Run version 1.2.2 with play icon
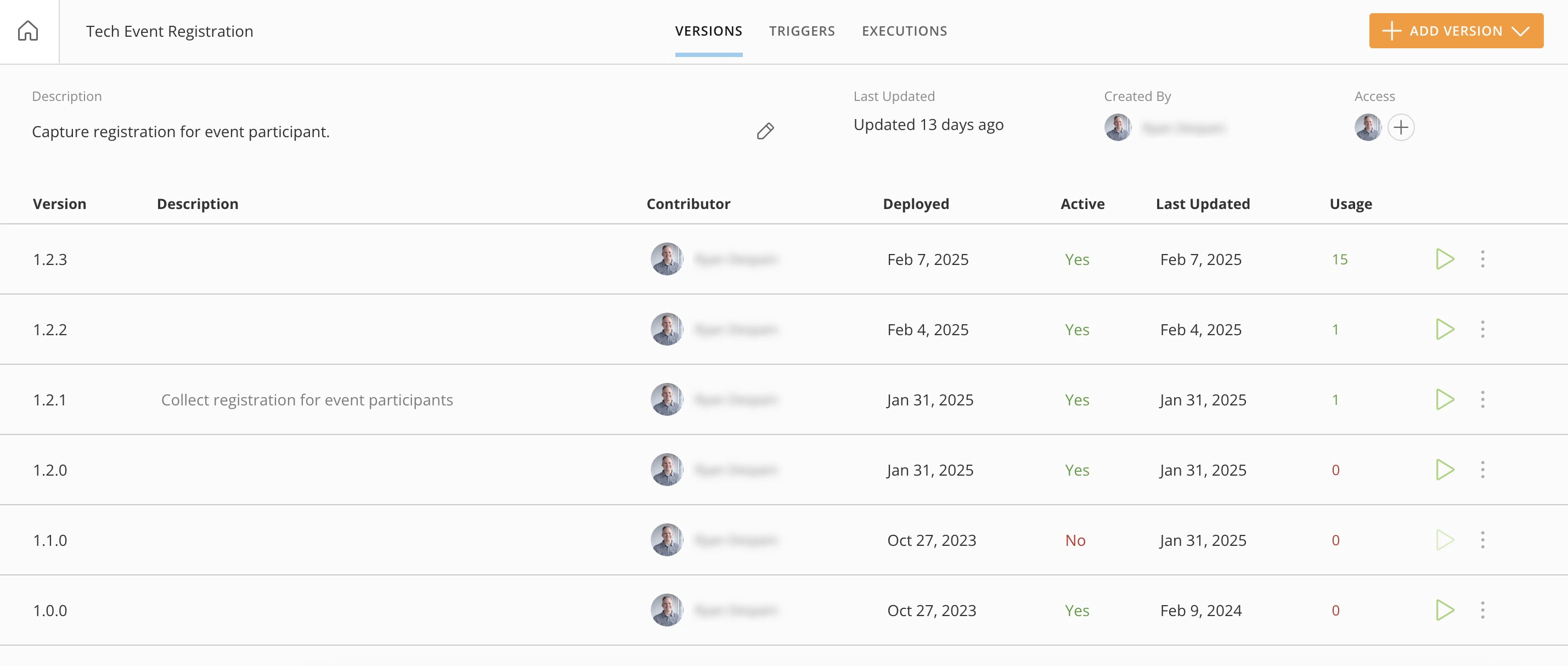Viewport: 1568px width, 666px height. [1445, 329]
